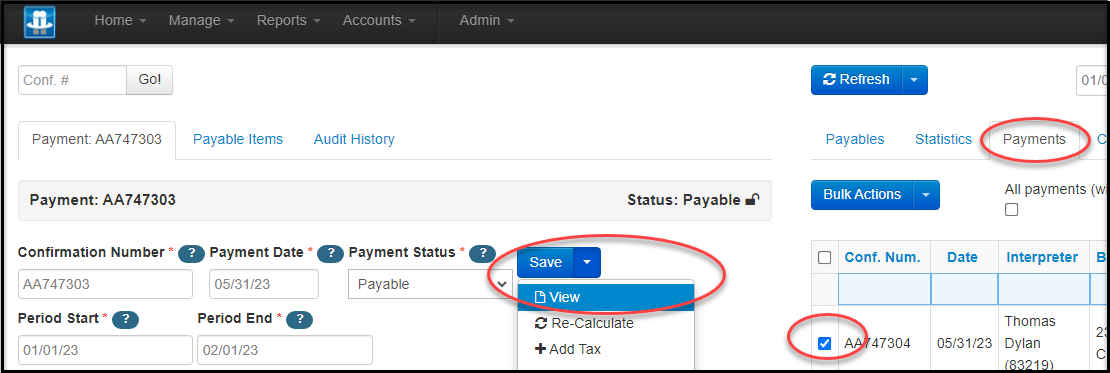Choose View from the Save menu
Viewport: 1110px width, 373px height.
(x=605, y=297)
